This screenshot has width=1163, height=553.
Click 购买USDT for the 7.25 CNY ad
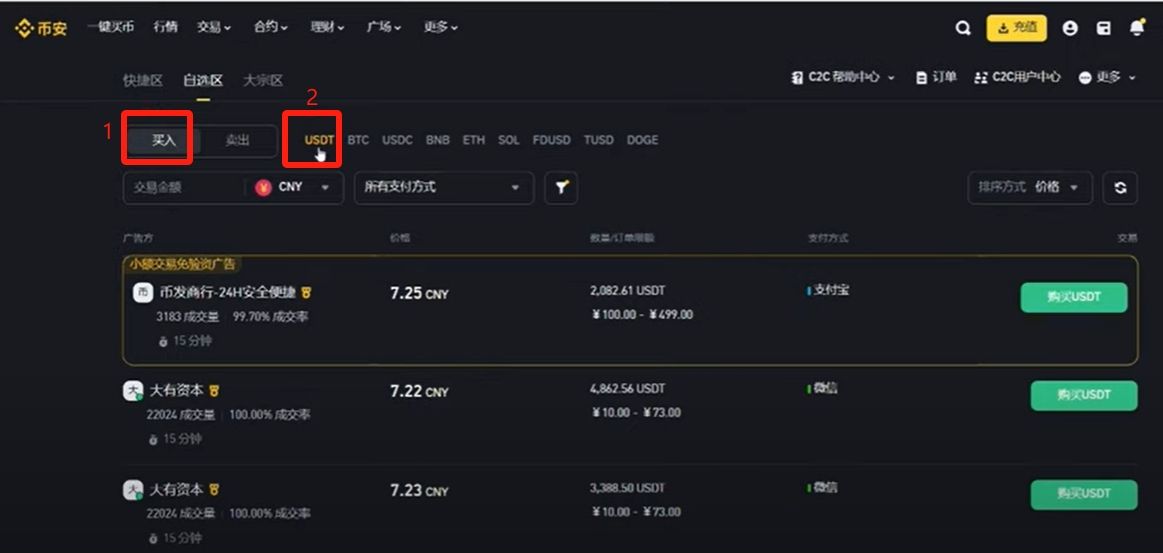tap(1073, 297)
